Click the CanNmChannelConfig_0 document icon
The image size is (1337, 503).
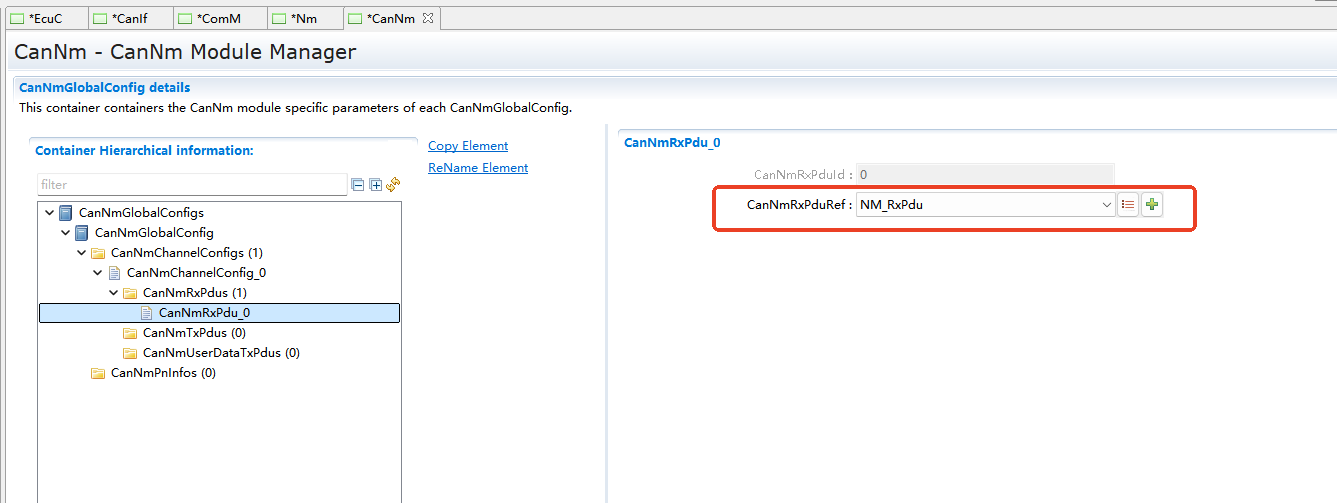click(114, 273)
